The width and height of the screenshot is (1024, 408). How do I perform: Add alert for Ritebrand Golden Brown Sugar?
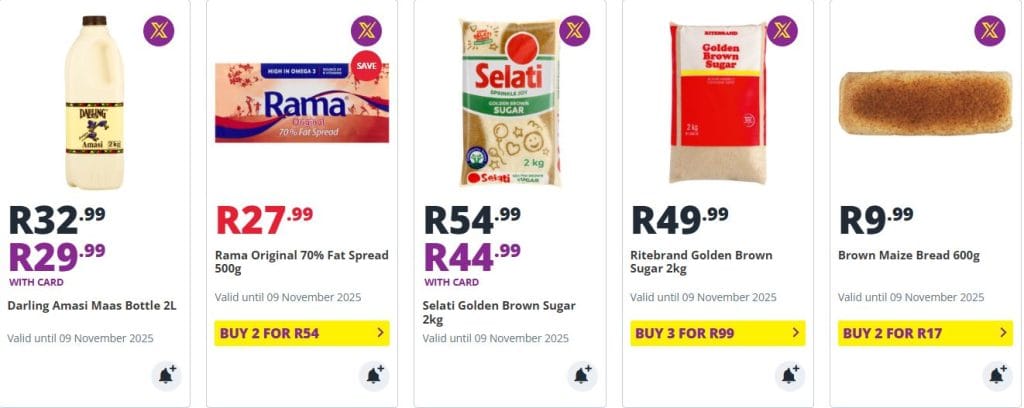790,376
